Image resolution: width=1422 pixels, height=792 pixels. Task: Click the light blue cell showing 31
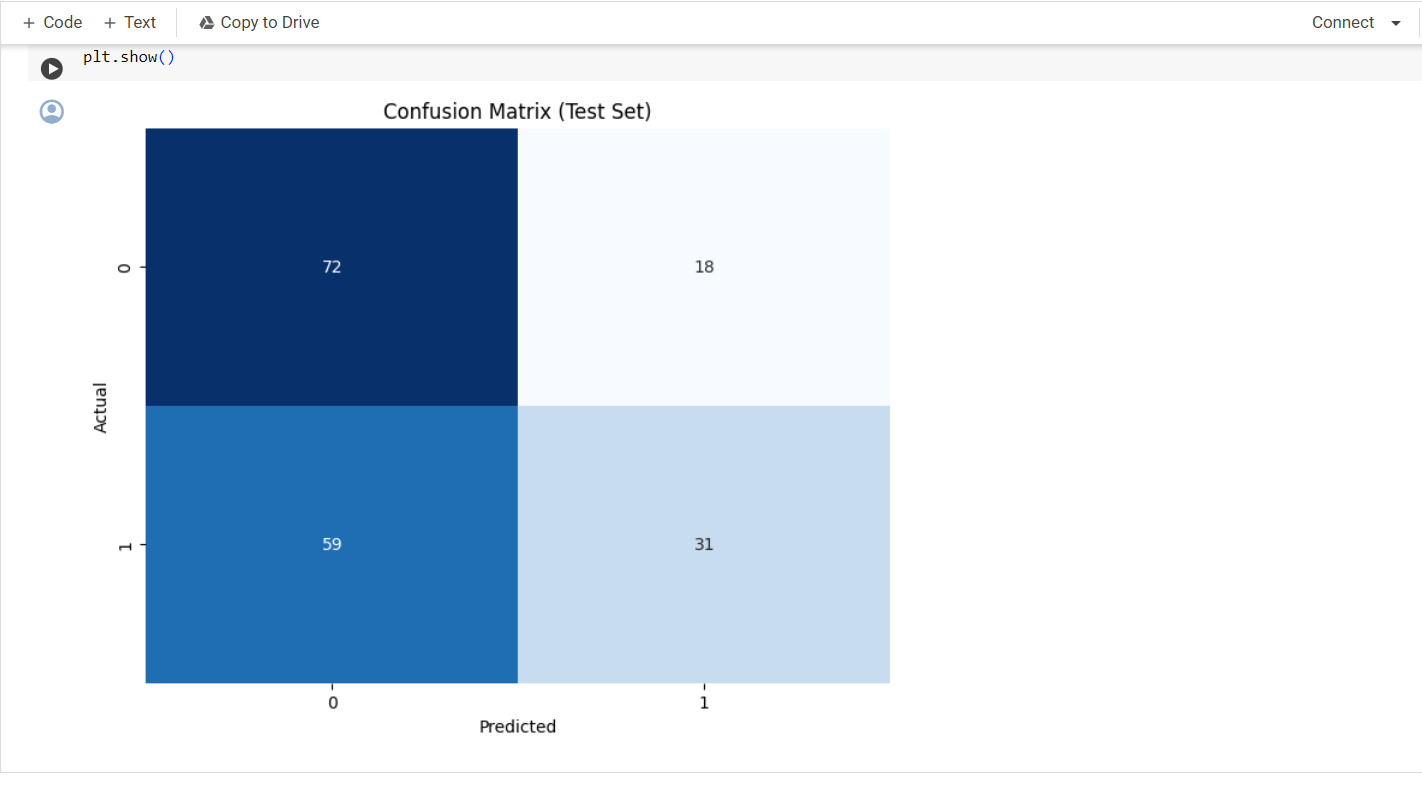(x=704, y=545)
